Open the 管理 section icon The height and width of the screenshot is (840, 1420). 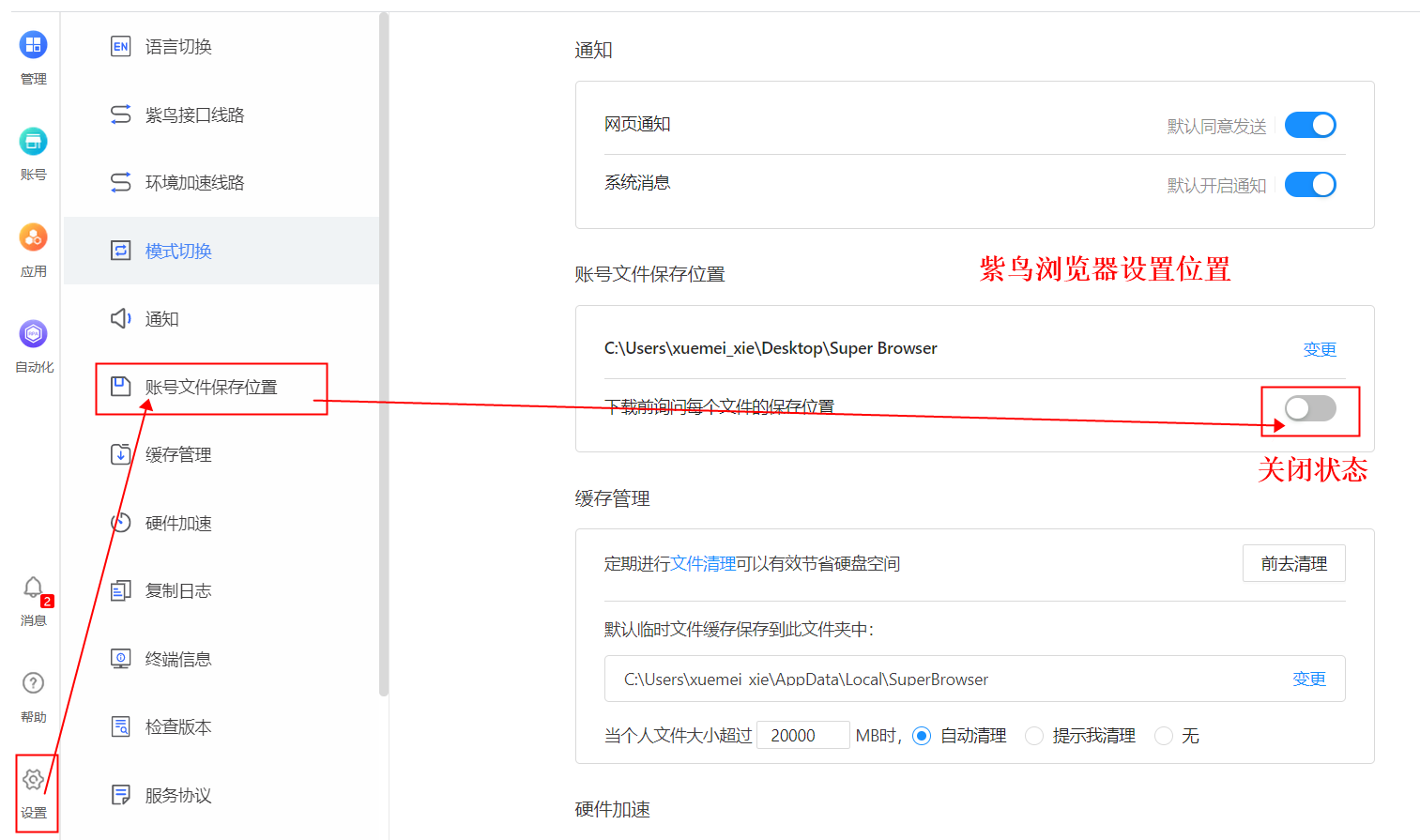click(33, 45)
